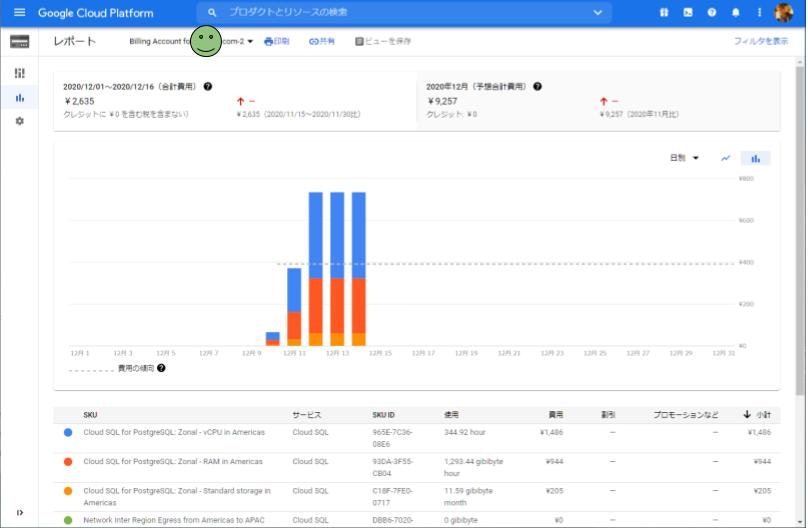Image resolution: width=808 pixels, height=532 pixels.
Task: Sort table by 費用 column header
Action: [x=556, y=415]
